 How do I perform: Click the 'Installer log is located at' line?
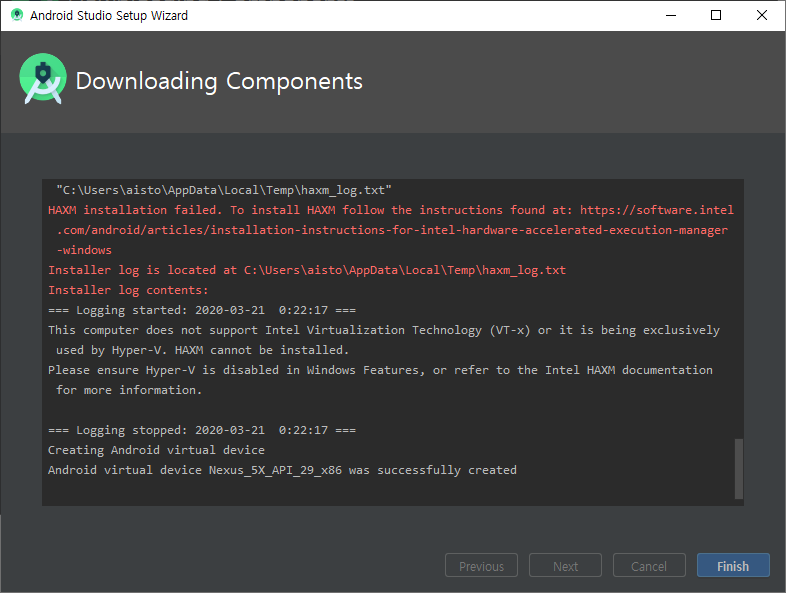coord(307,270)
